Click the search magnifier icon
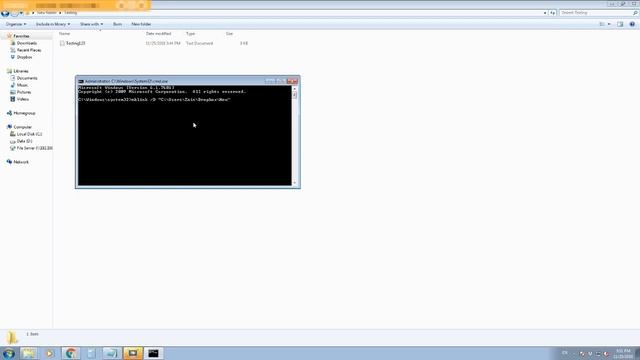The image size is (640, 360). [635, 13]
